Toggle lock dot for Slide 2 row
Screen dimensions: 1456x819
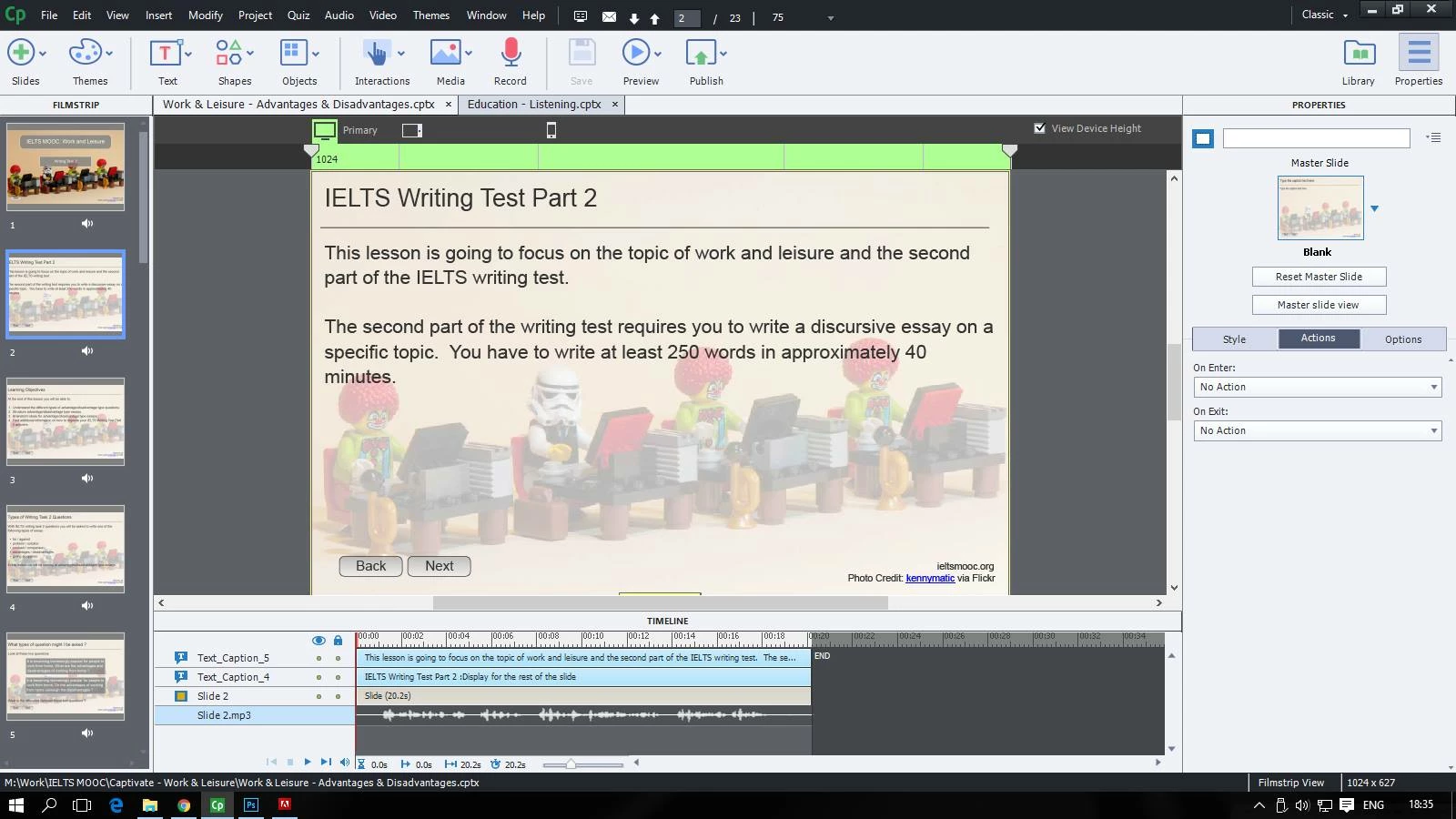pos(338,696)
